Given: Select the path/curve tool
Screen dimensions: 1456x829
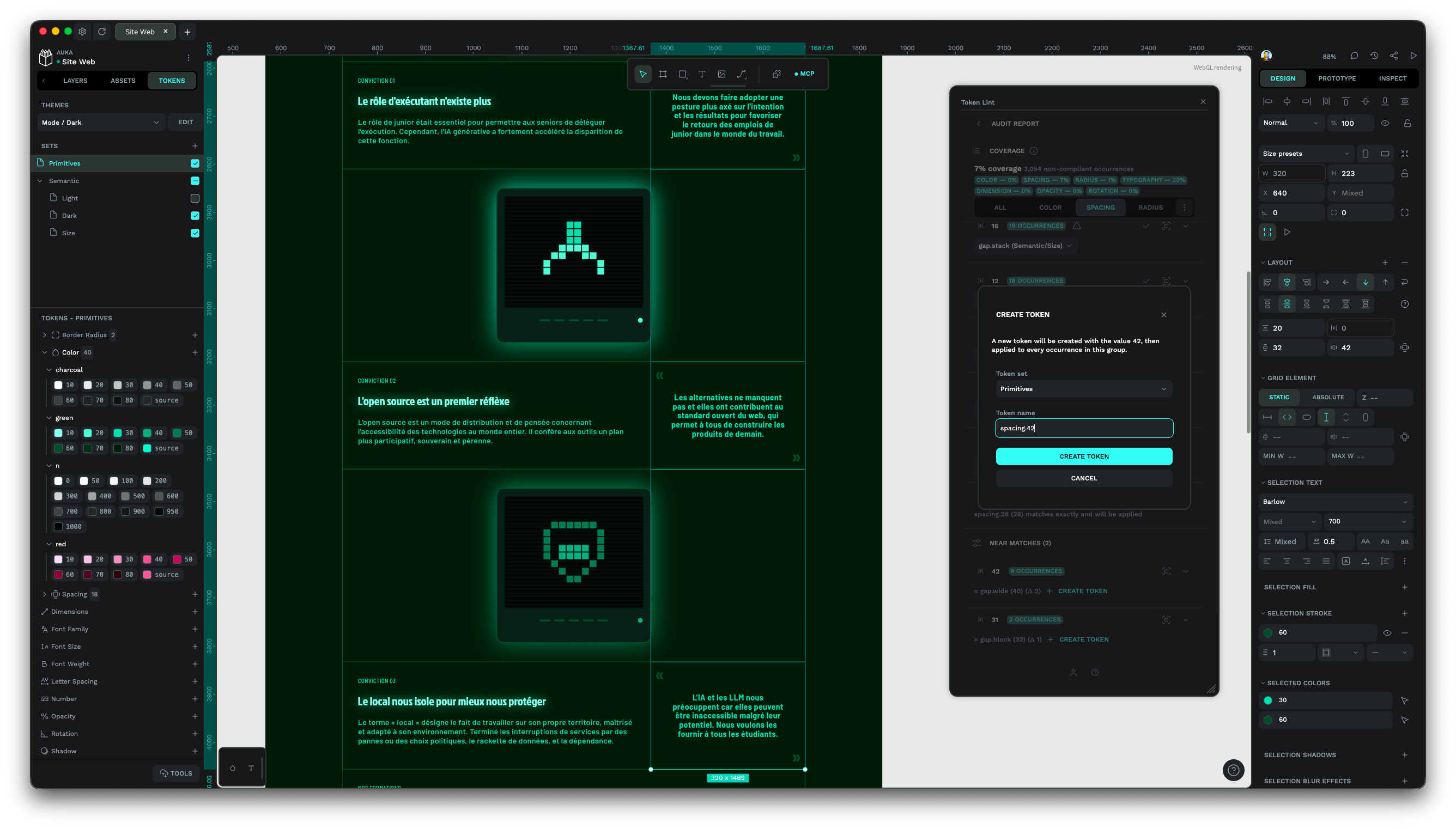Looking at the screenshot, I should 742,74.
